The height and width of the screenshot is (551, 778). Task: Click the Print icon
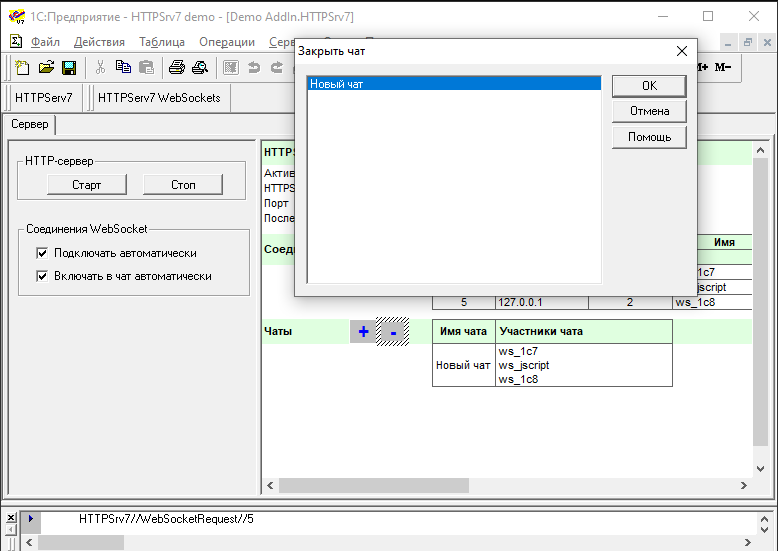click(x=177, y=68)
